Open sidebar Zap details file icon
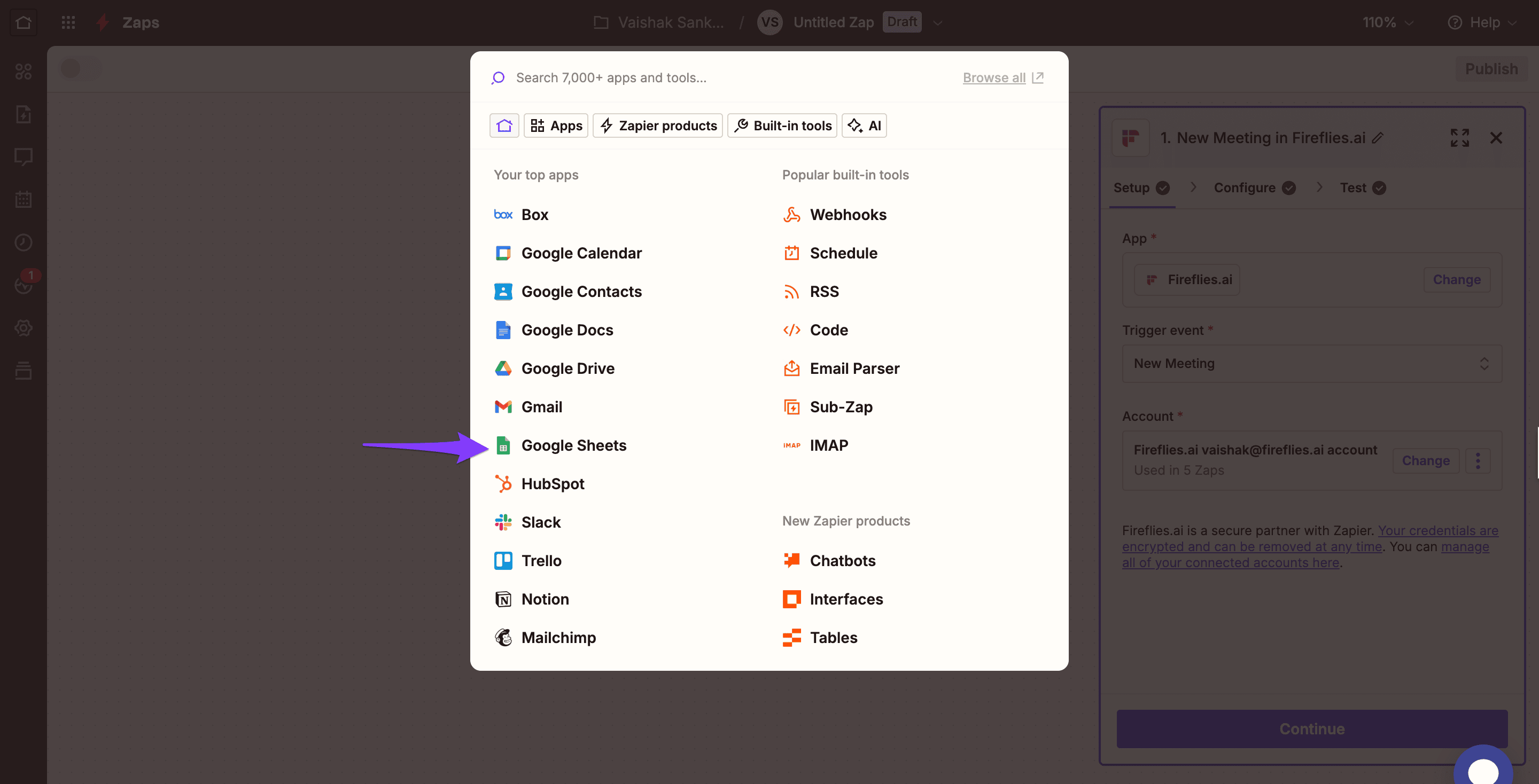 tap(24, 114)
